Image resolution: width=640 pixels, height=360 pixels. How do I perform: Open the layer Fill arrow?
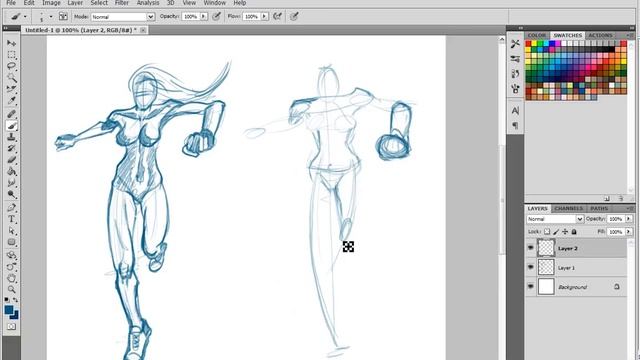pos(629,231)
